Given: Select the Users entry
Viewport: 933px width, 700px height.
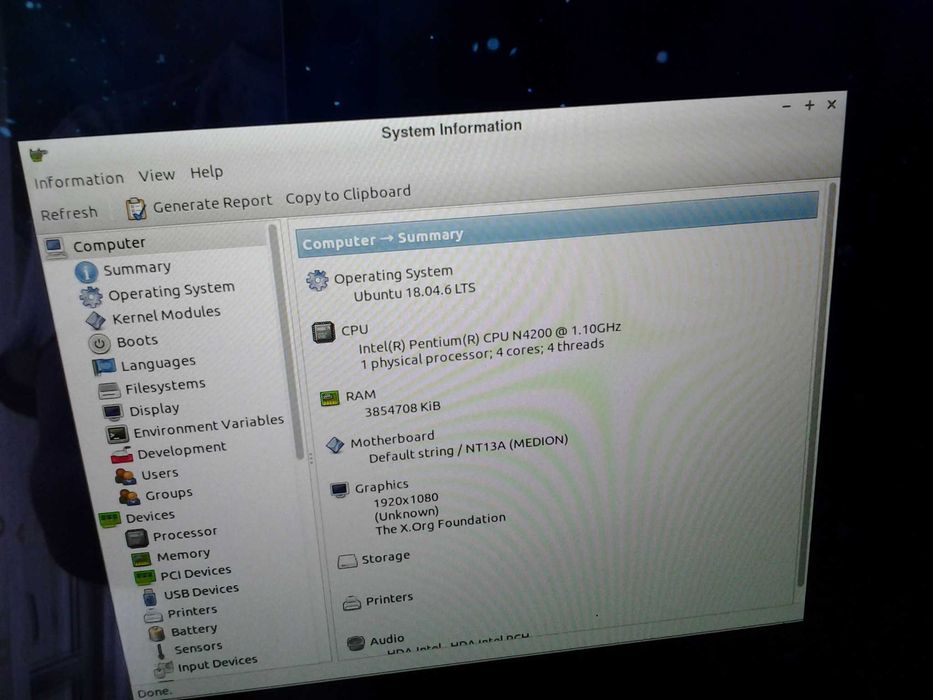Looking at the screenshot, I should (x=159, y=474).
